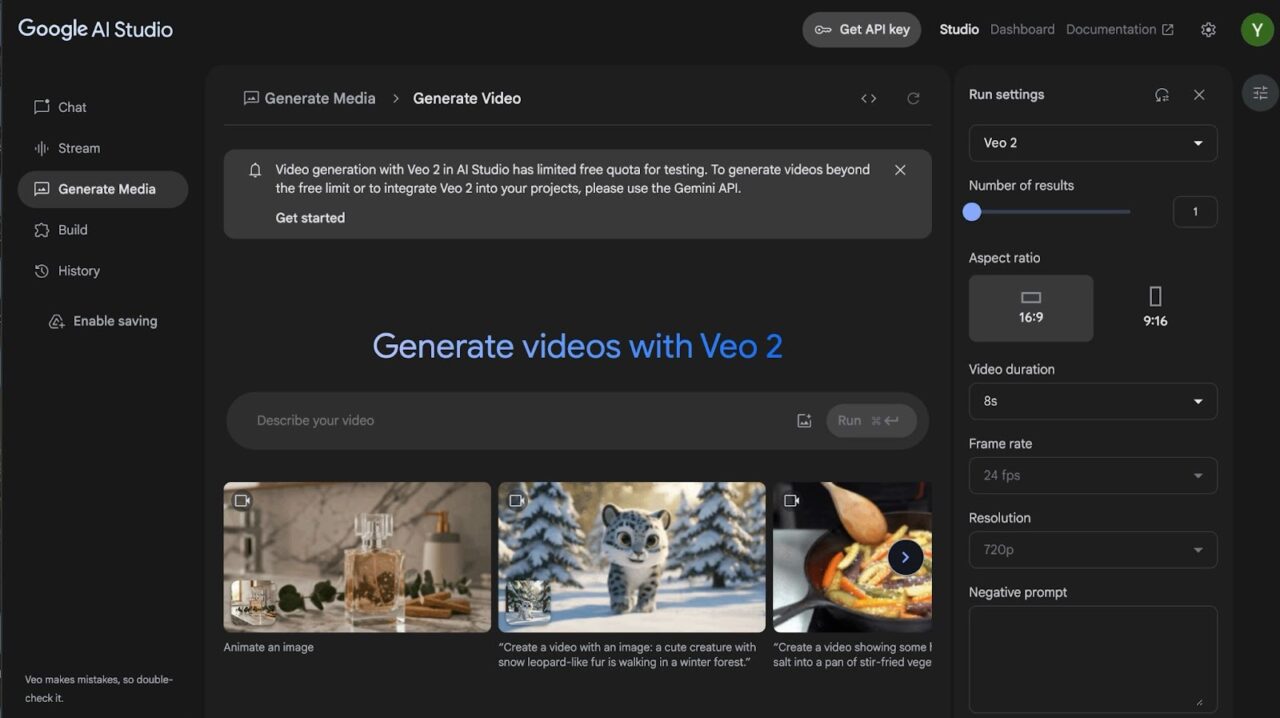Click into the Negative prompt text area
This screenshot has width=1280, height=718.
coord(1093,660)
